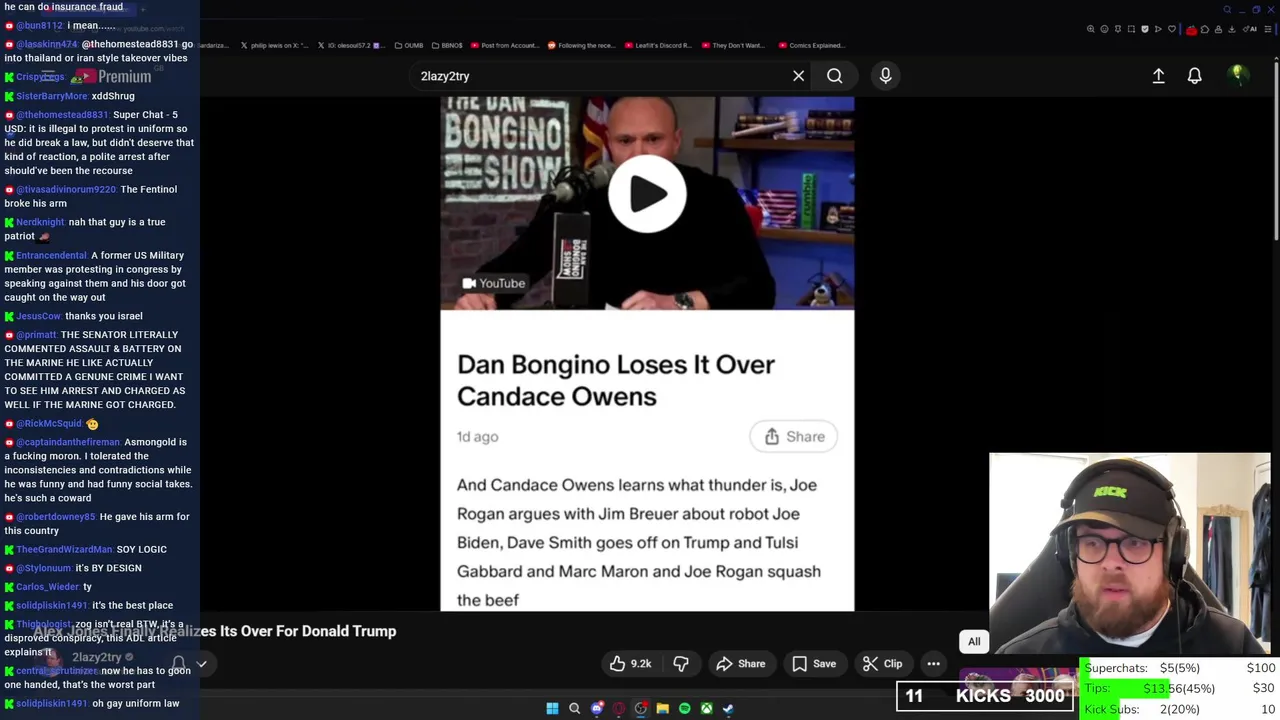The image size is (1280, 720).
Task: Click chat username TheeGrandWizardMan
Action: click(x=64, y=549)
